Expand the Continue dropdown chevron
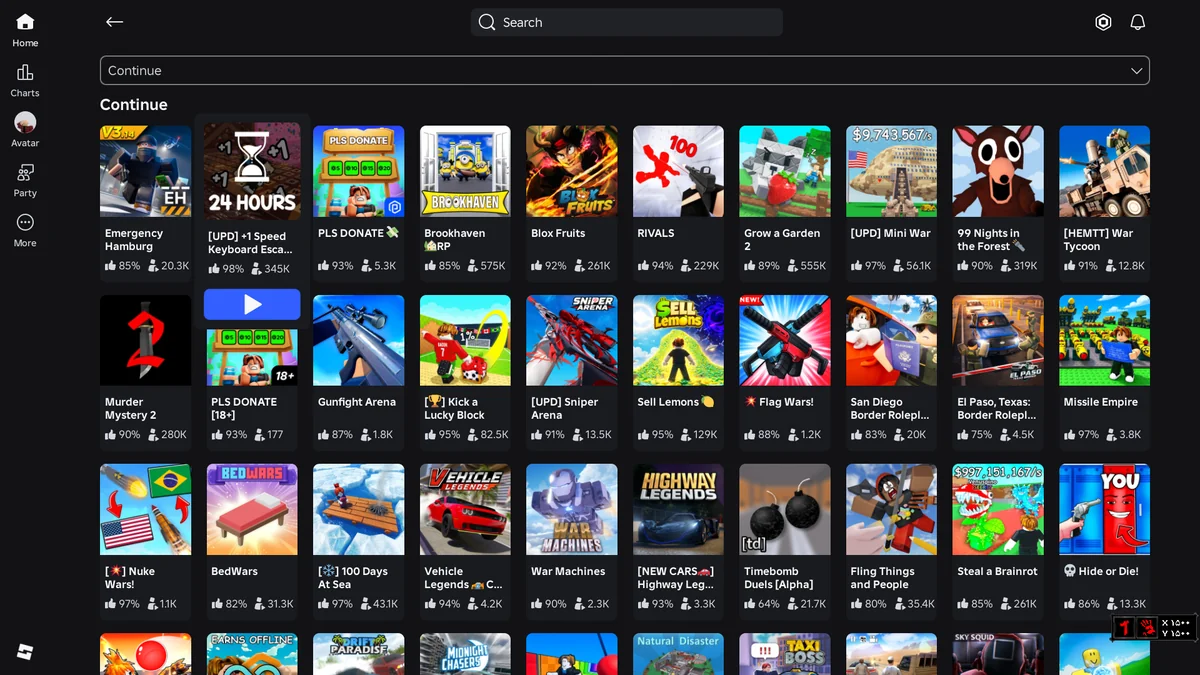 click(x=1136, y=71)
